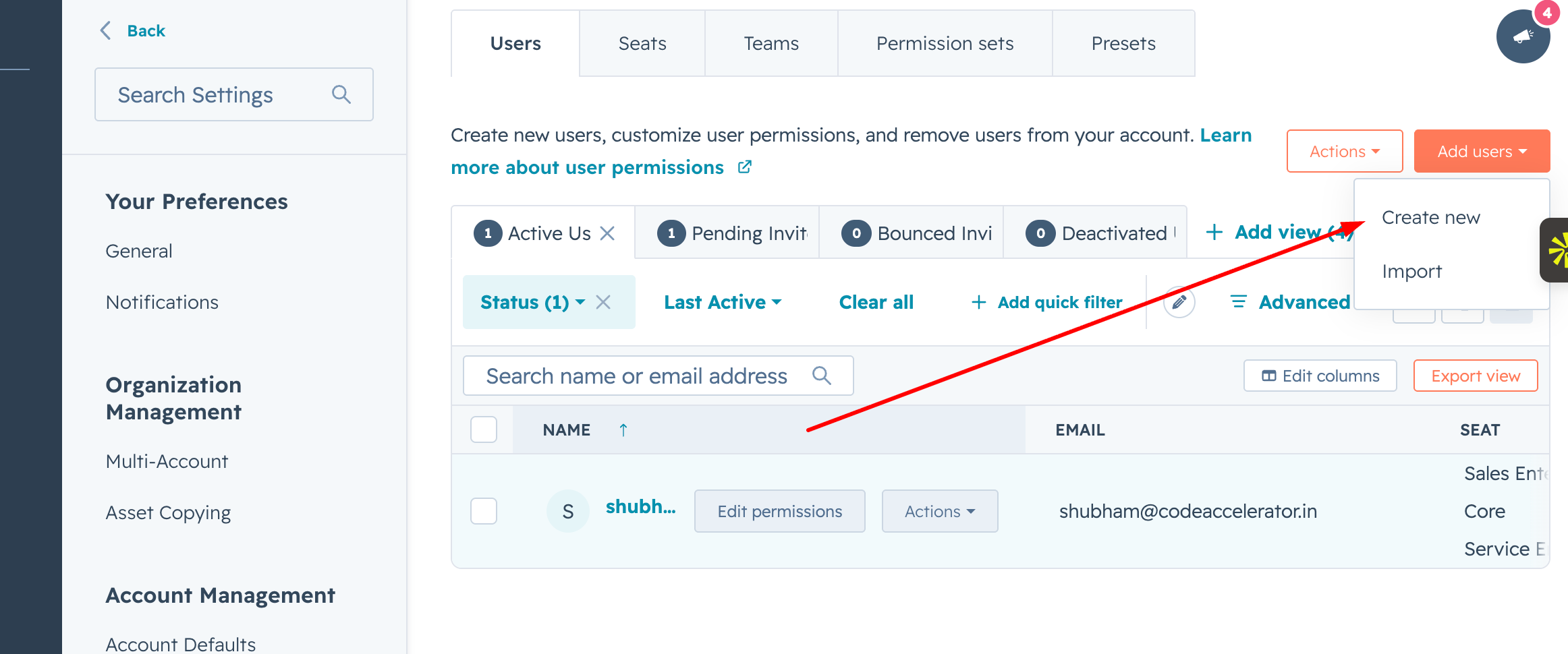1568x654 pixels.
Task: Click the Back chevron arrow icon
Action: [106, 30]
